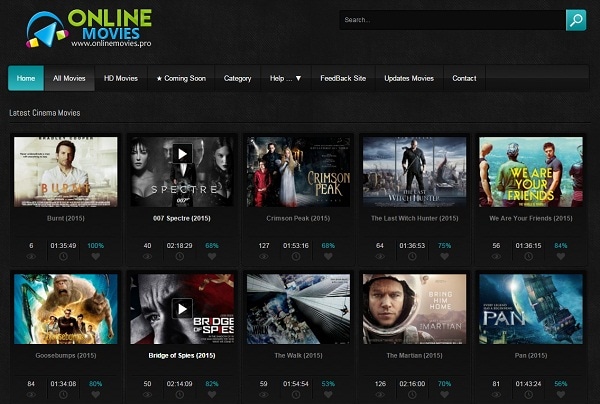Play the Bridge of Spies thumbnail play button
The height and width of the screenshot is (404, 600).
[182, 308]
